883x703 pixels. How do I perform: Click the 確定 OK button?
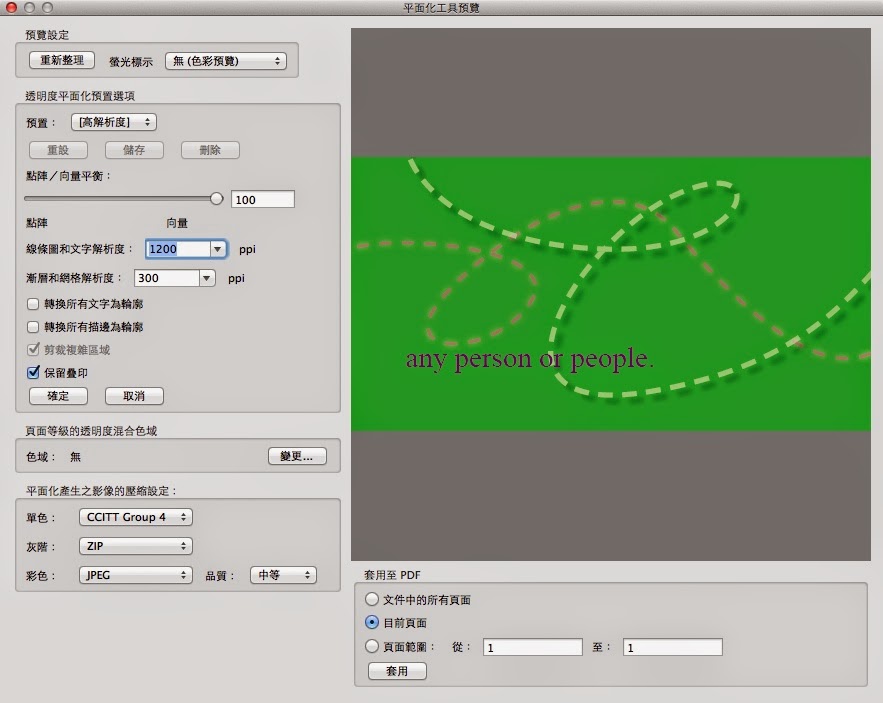click(x=58, y=396)
